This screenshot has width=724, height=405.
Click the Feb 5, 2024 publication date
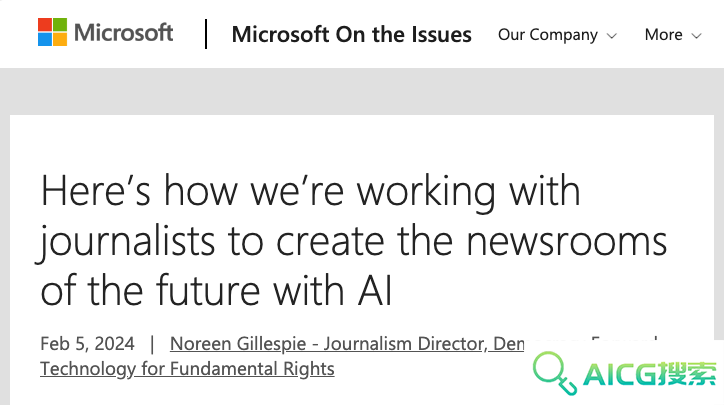[87, 344]
